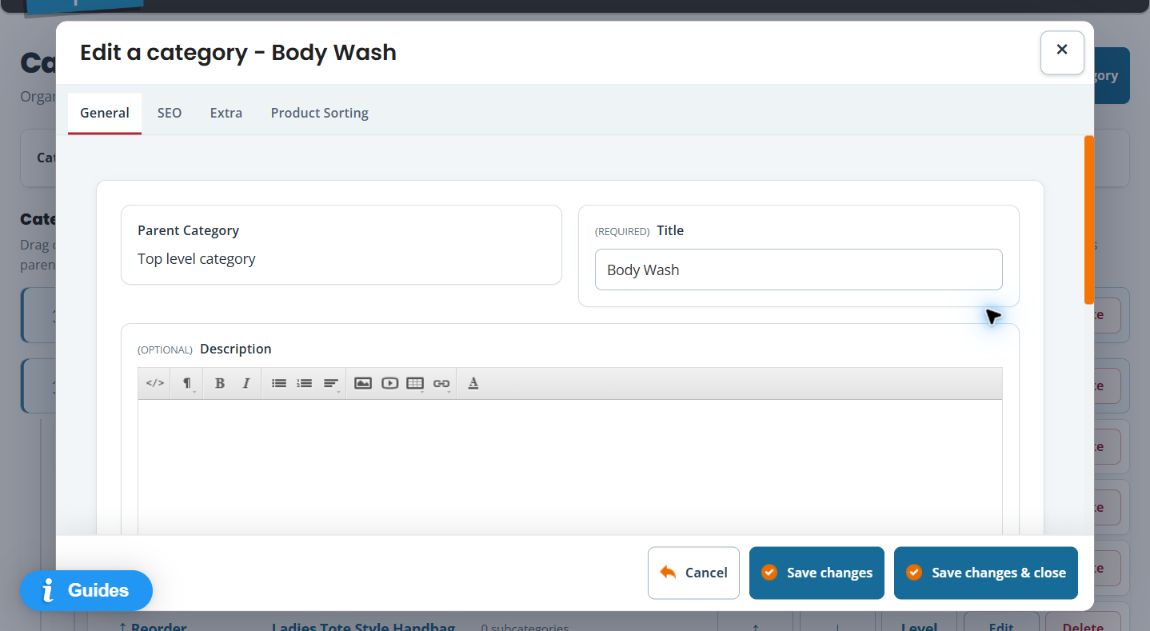Screen dimensions: 1150x631
Task: Open the SEO tab
Action: (169, 113)
